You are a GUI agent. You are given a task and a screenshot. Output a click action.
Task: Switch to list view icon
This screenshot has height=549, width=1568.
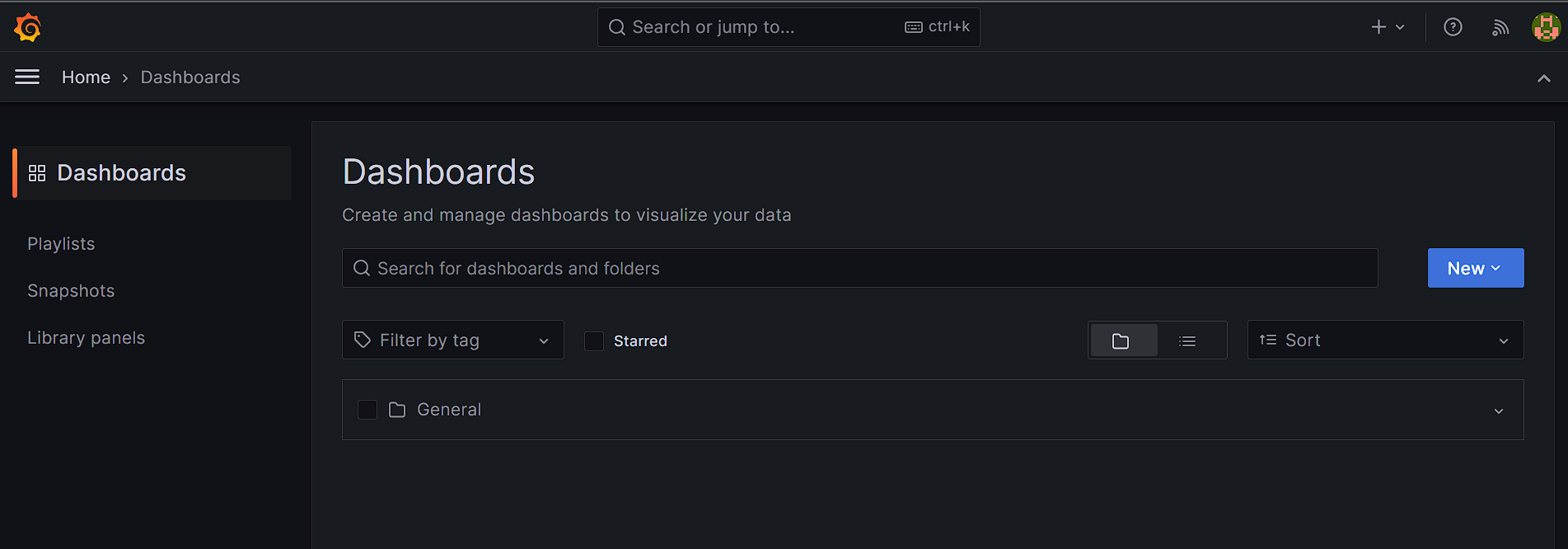point(1187,340)
